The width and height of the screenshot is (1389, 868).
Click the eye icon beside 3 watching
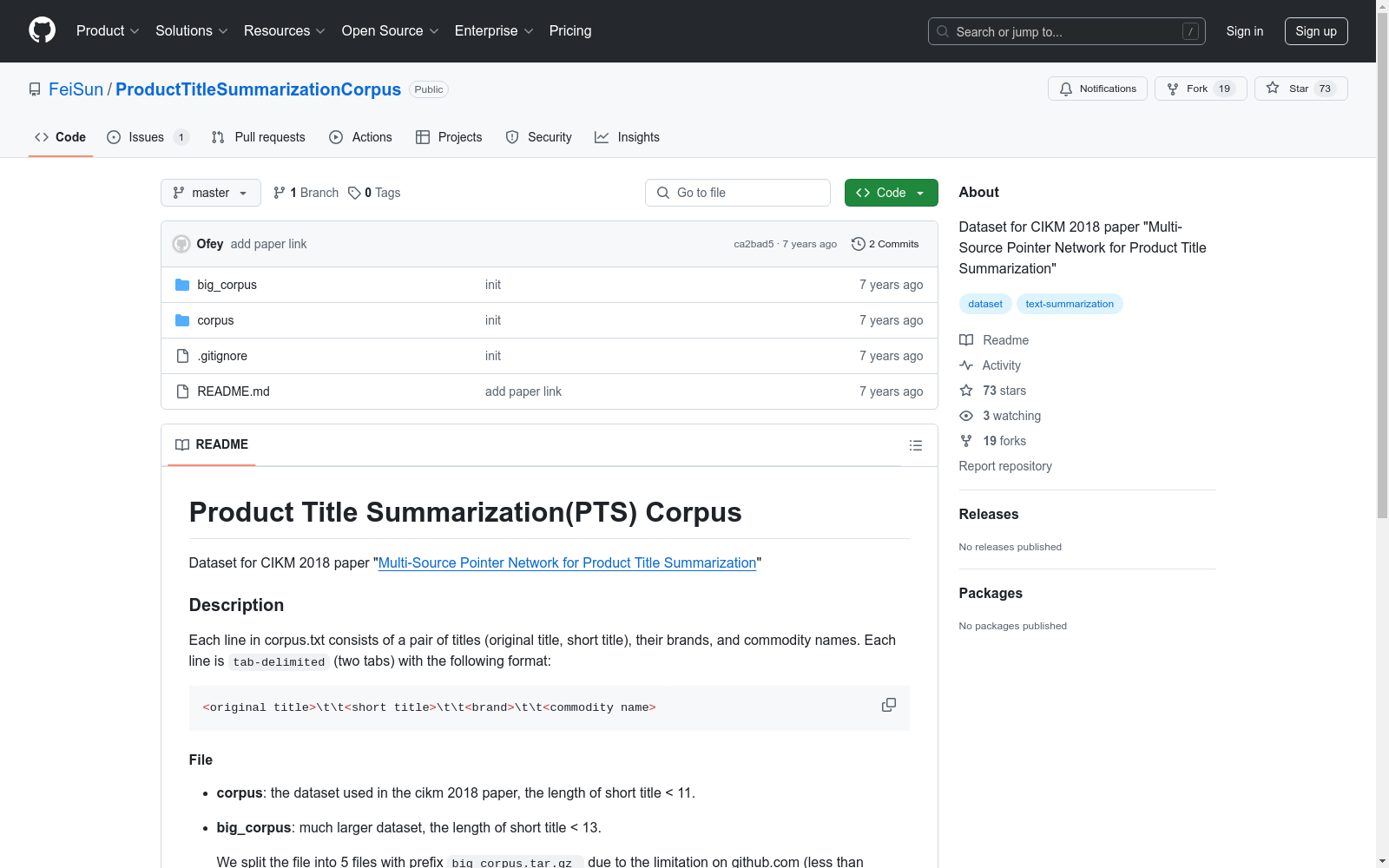pyautogui.click(x=966, y=416)
